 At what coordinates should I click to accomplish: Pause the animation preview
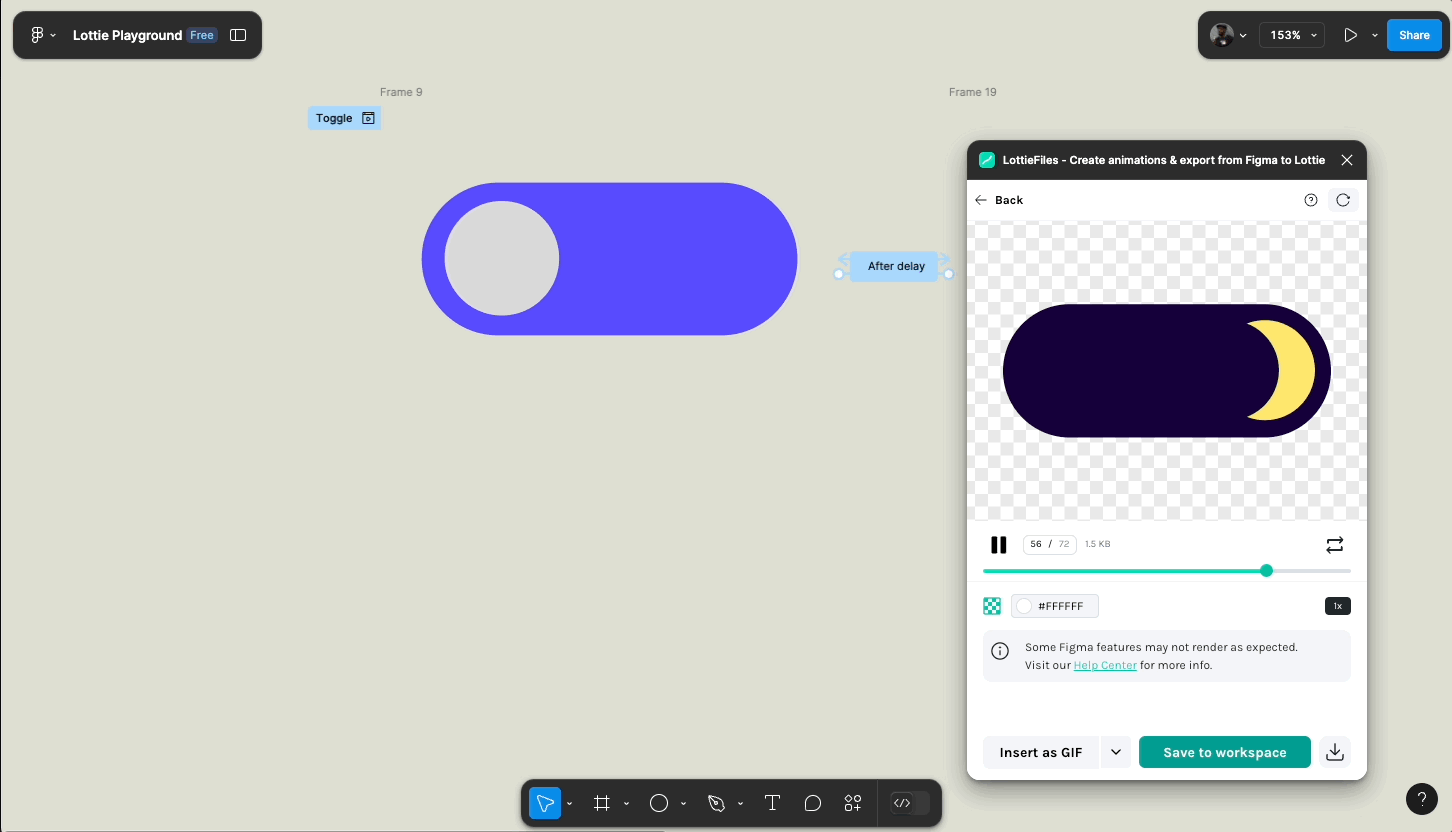(x=998, y=545)
